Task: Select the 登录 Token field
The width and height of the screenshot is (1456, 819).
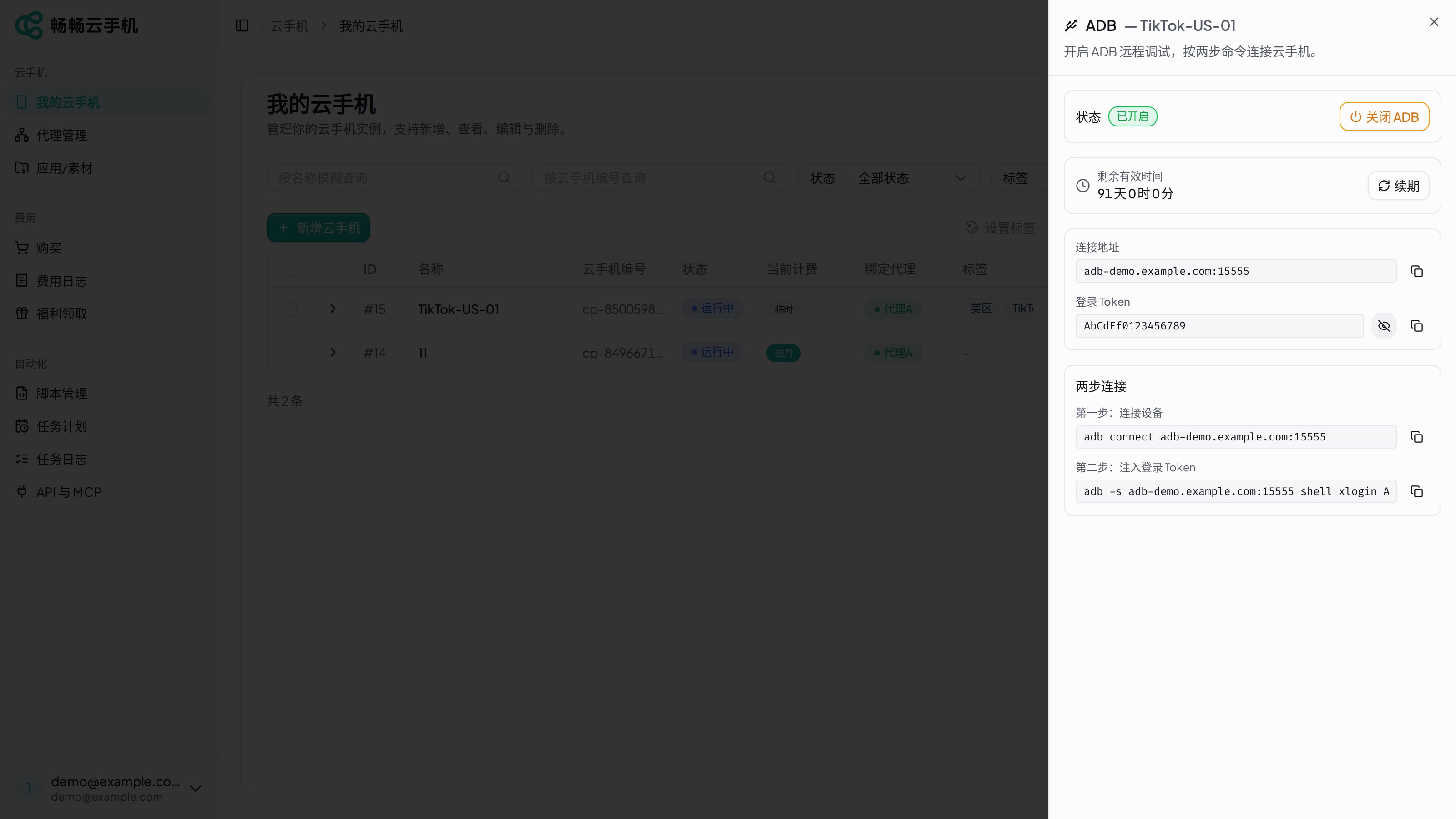Action: (x=1219, y=326)
